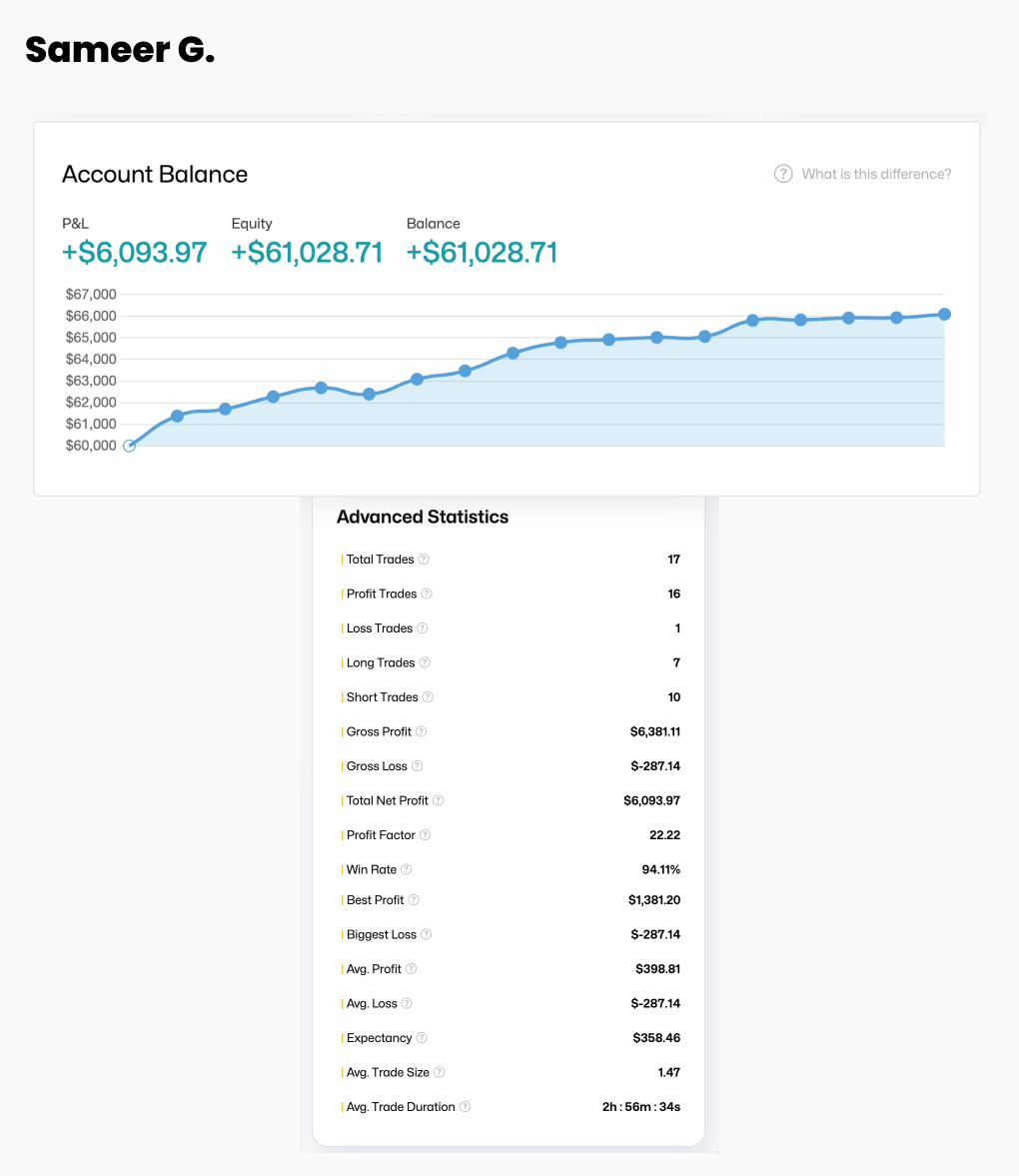Click the Gross Profit question mark icon
This screenshot has width=1019, height=1176.
pos(422,731)
